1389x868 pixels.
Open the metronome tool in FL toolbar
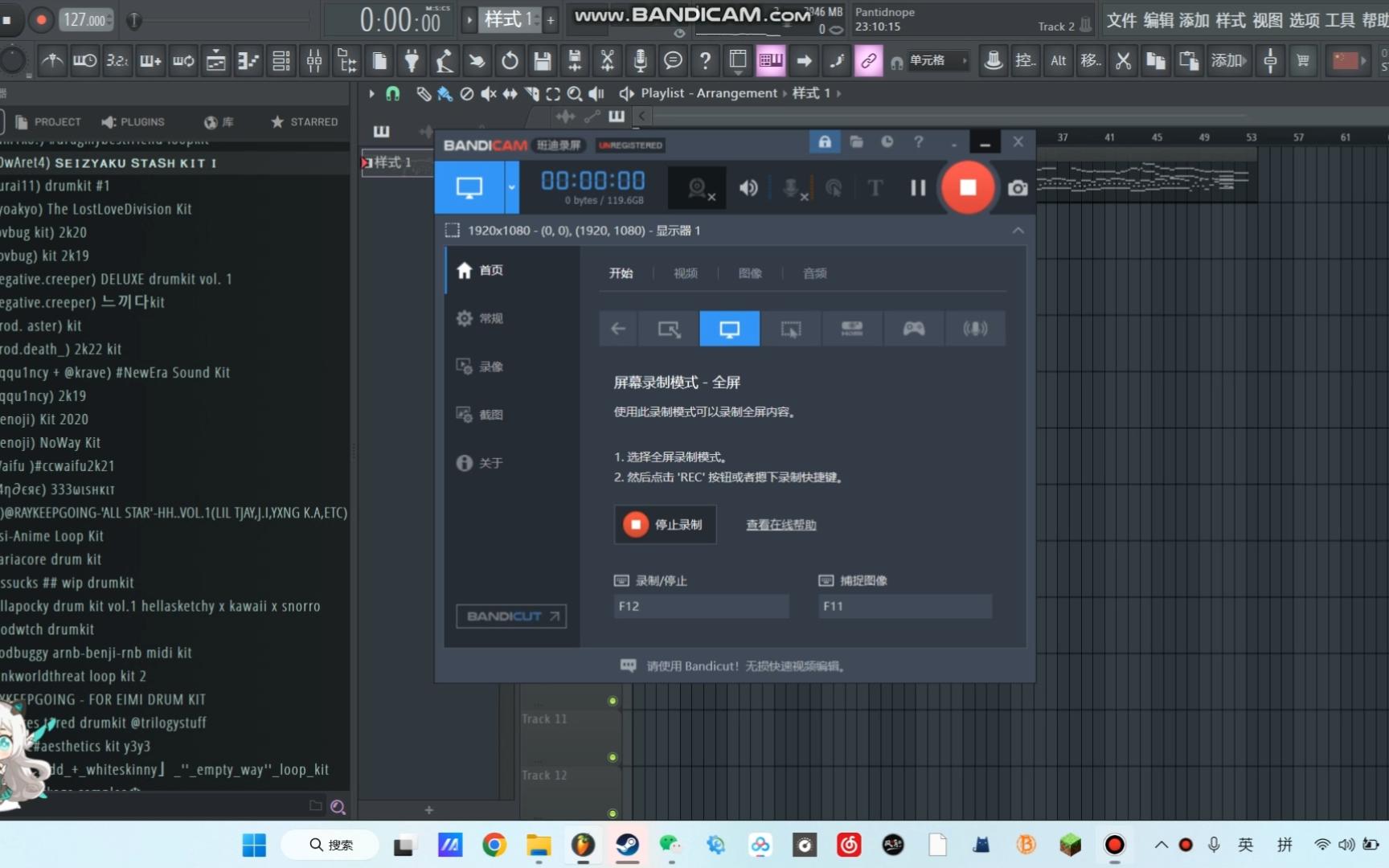click(x=52, y=60)
